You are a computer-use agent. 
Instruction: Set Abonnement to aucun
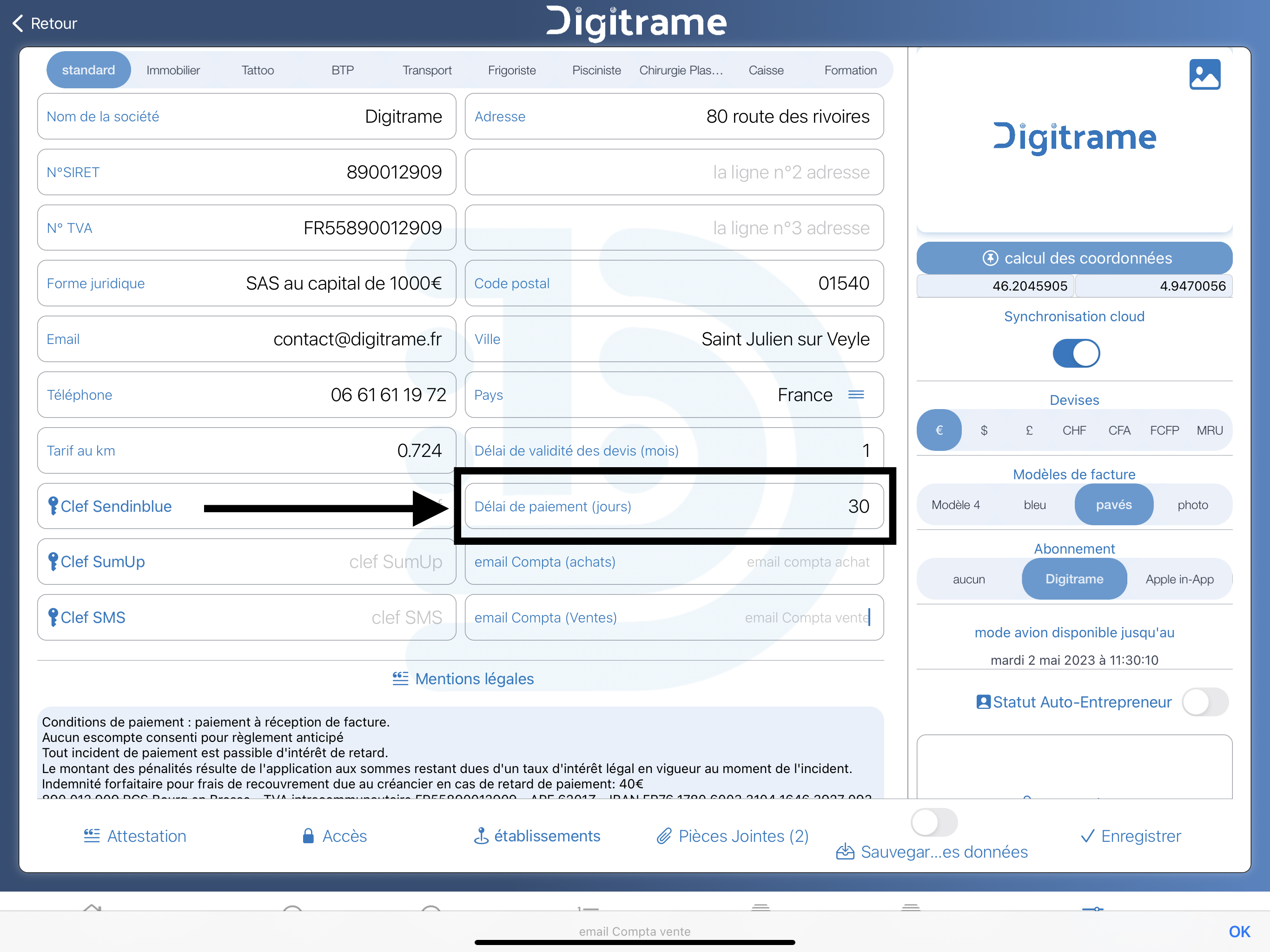pos(969,579)
